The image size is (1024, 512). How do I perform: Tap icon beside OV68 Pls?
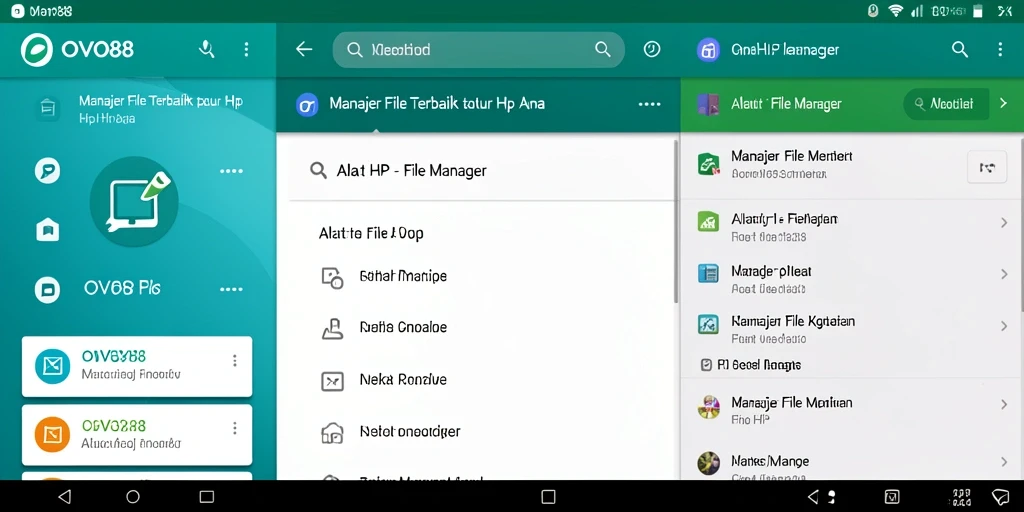click(48, 289)
